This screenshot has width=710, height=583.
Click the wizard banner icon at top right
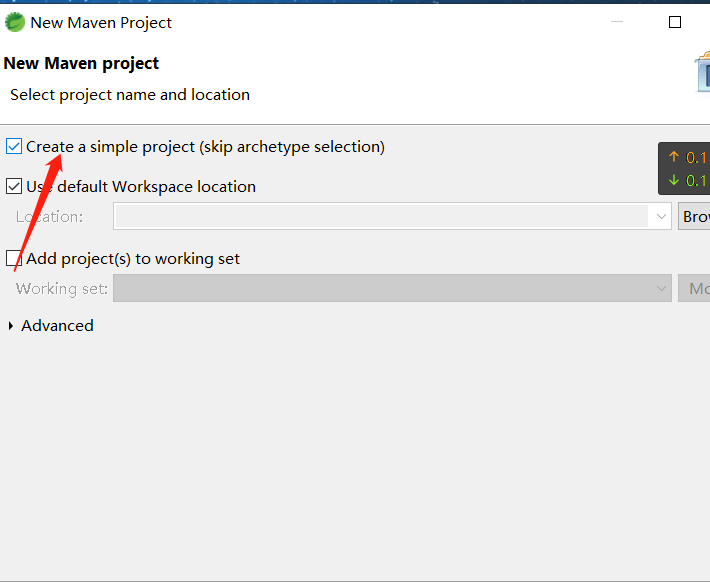point(702,74)
